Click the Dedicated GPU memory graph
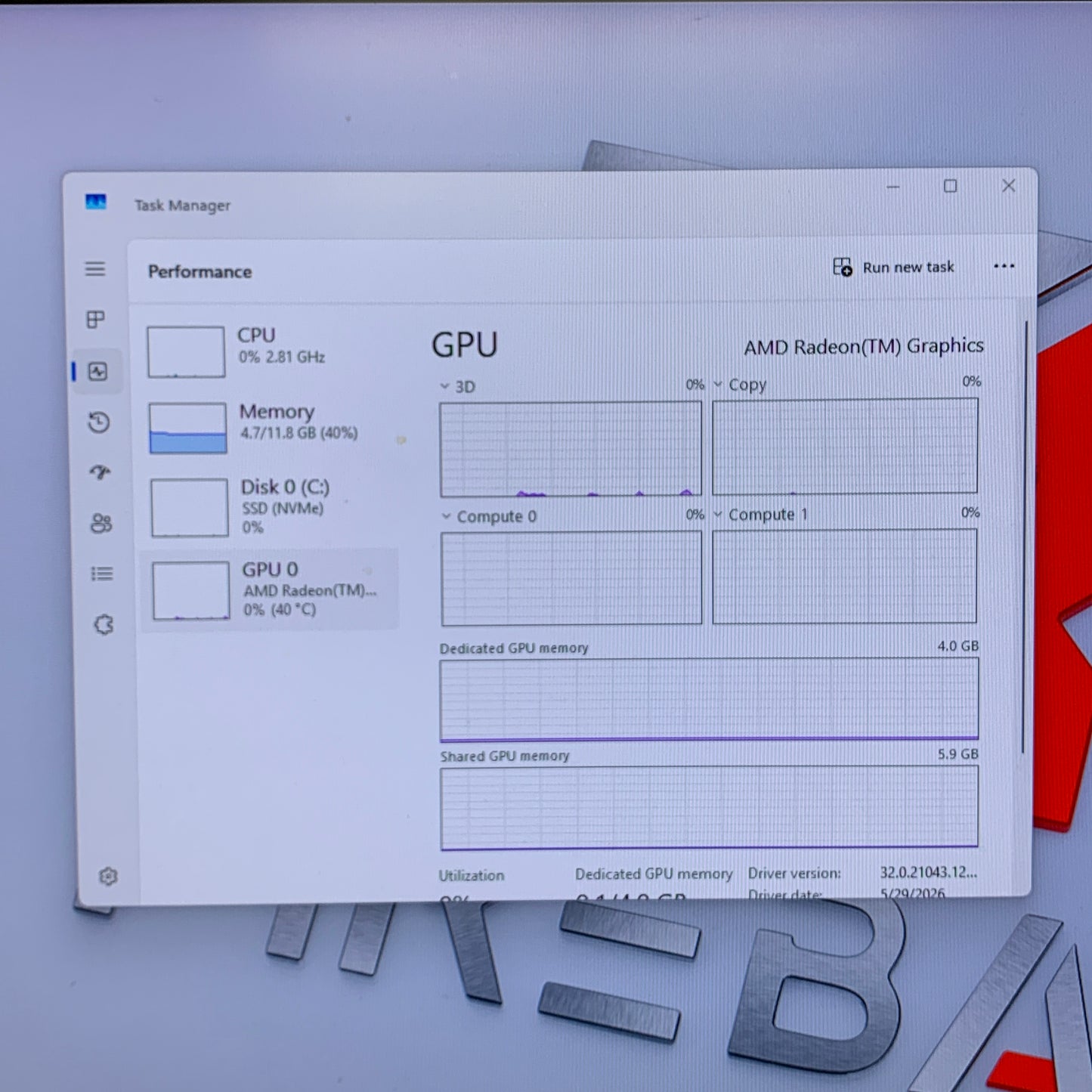 [709, 699]
